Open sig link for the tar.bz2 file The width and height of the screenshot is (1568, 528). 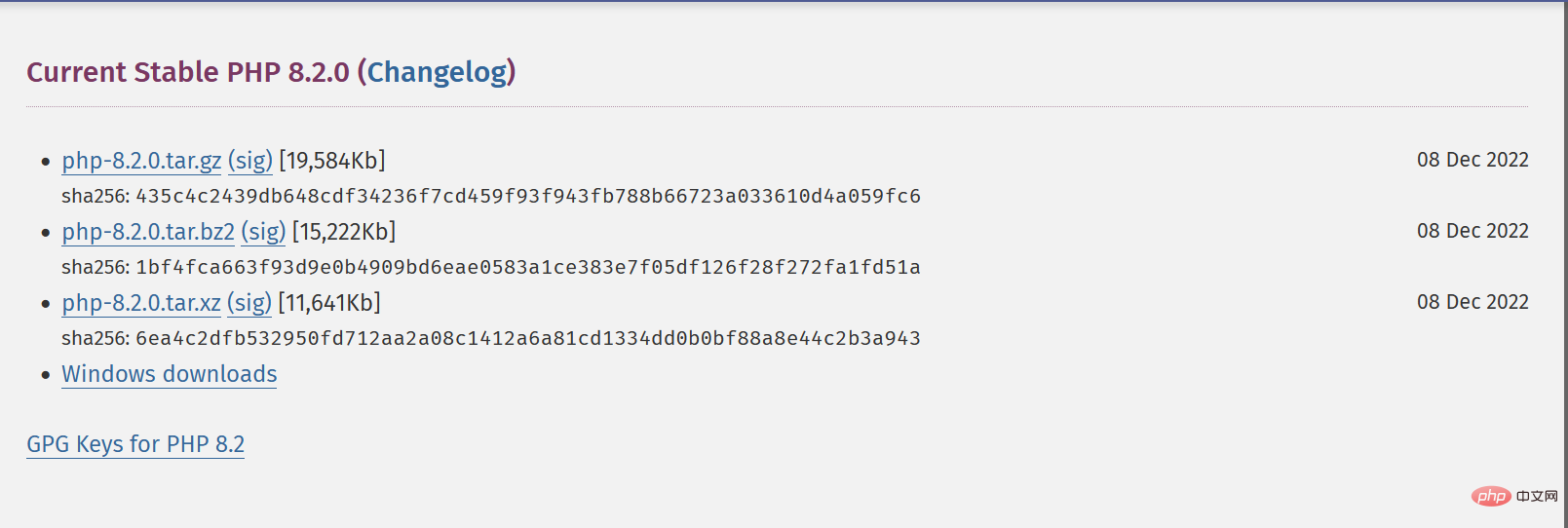coord(263,232)
